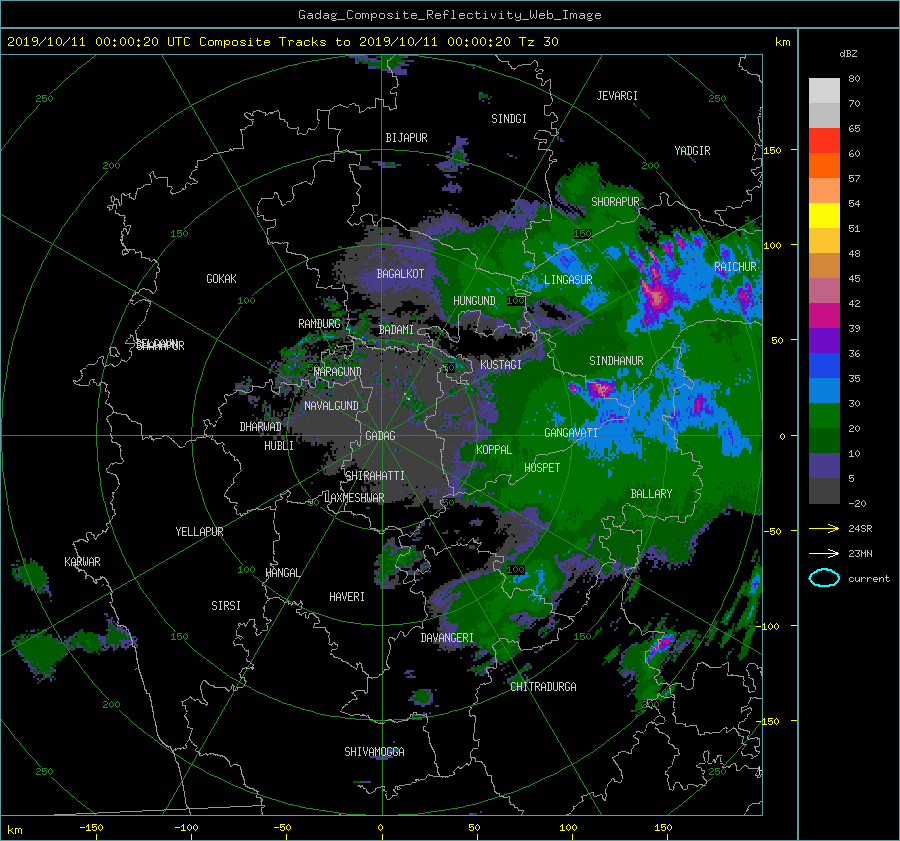The width and height of the screenshot is (900, 841).
Task: Click the YADGIR label on map
Action: pos(692,151)
